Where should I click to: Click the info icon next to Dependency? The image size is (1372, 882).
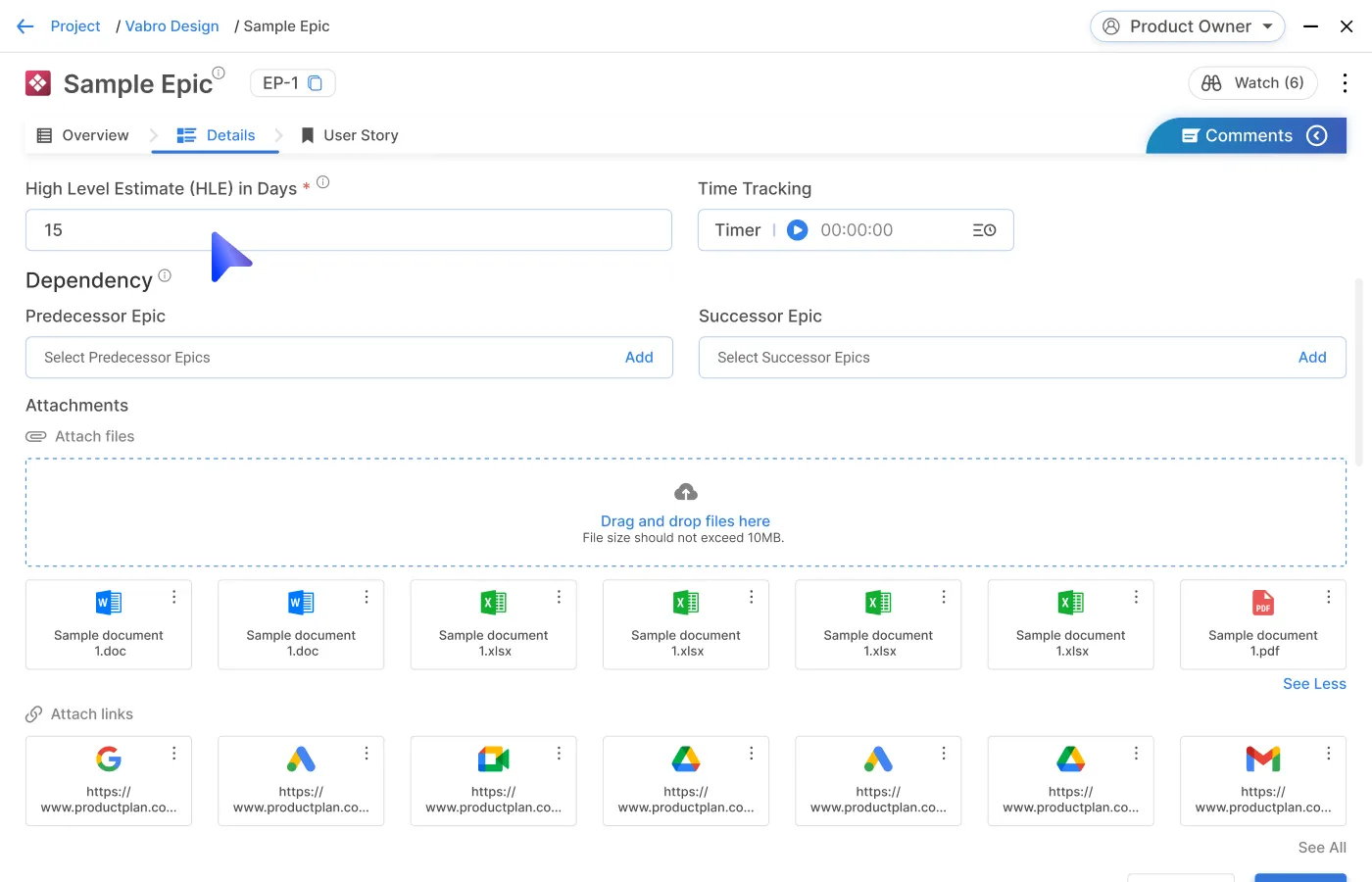(165, 276)
